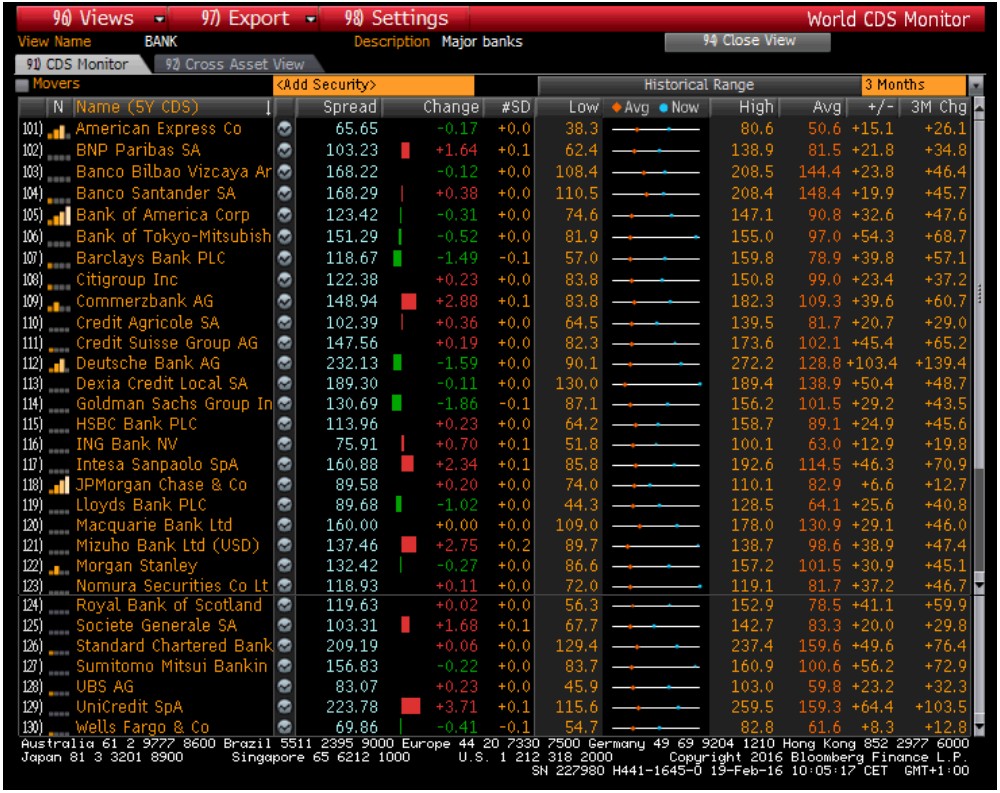Image resolution: width=1000 pixels, height=793 pixels.
Task: Select Intesa Sanpaolo SpA row name
Action: [156, 464]
